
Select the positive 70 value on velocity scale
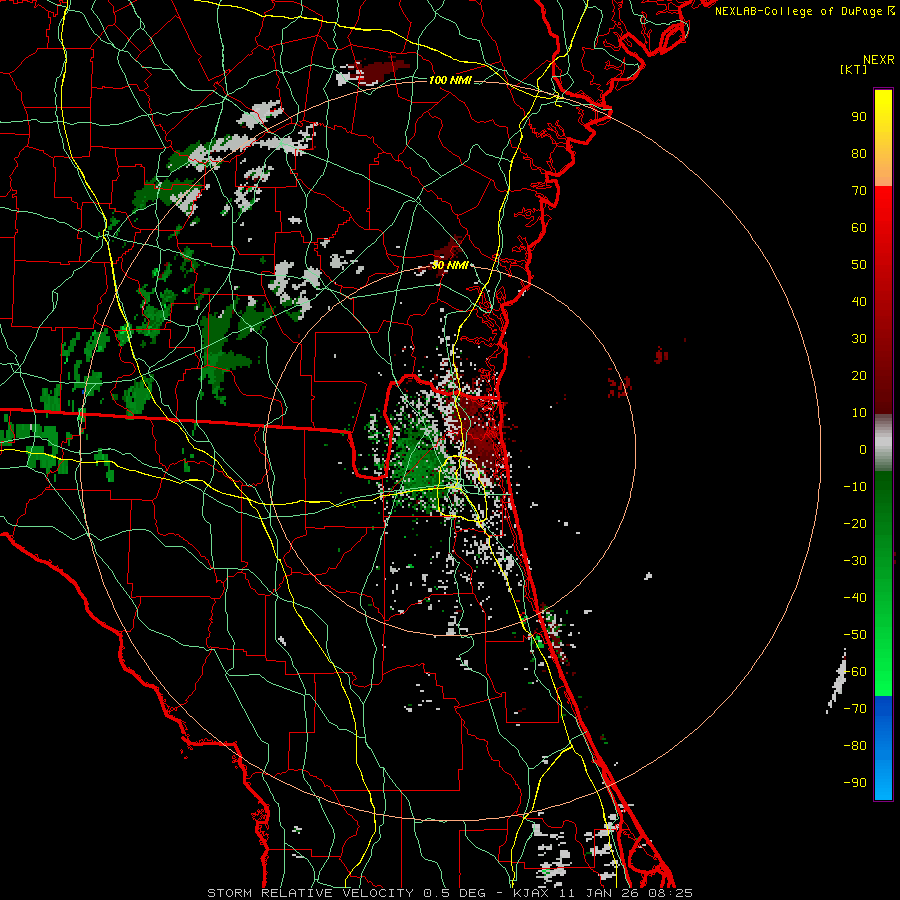click(859, 191)
